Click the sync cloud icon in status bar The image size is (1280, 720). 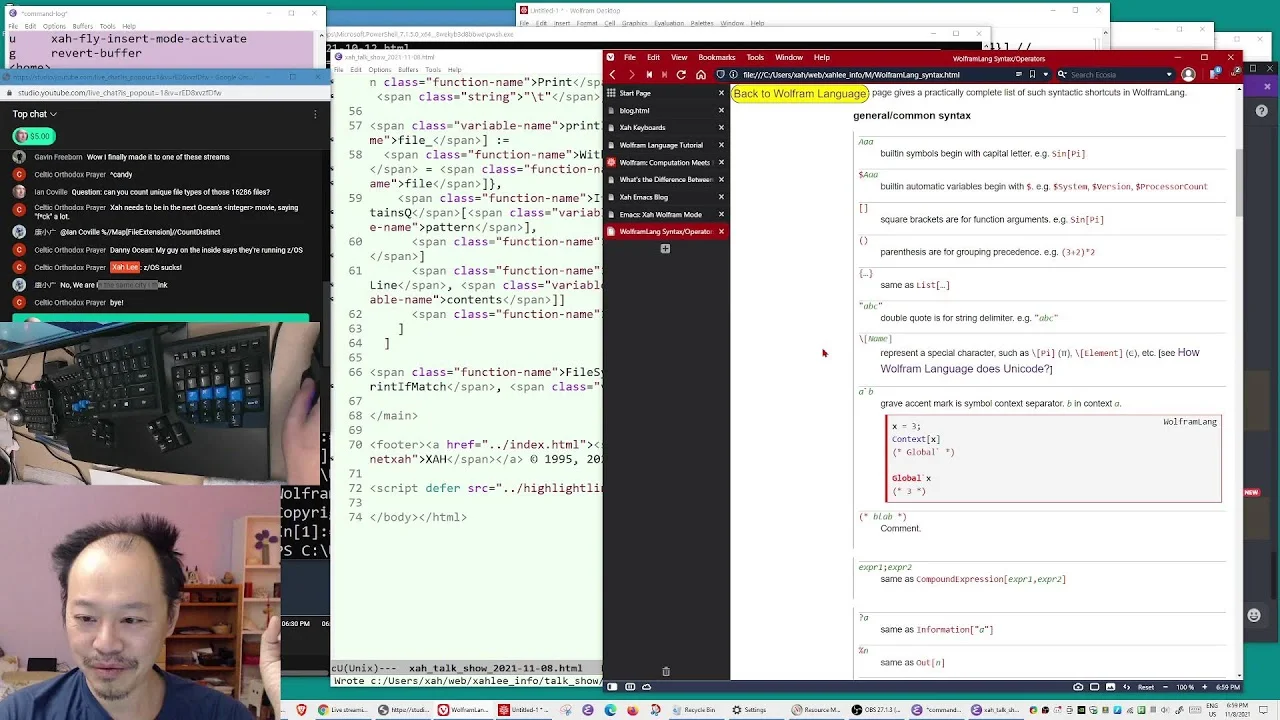pyautogui.click(x=646, y=687)
